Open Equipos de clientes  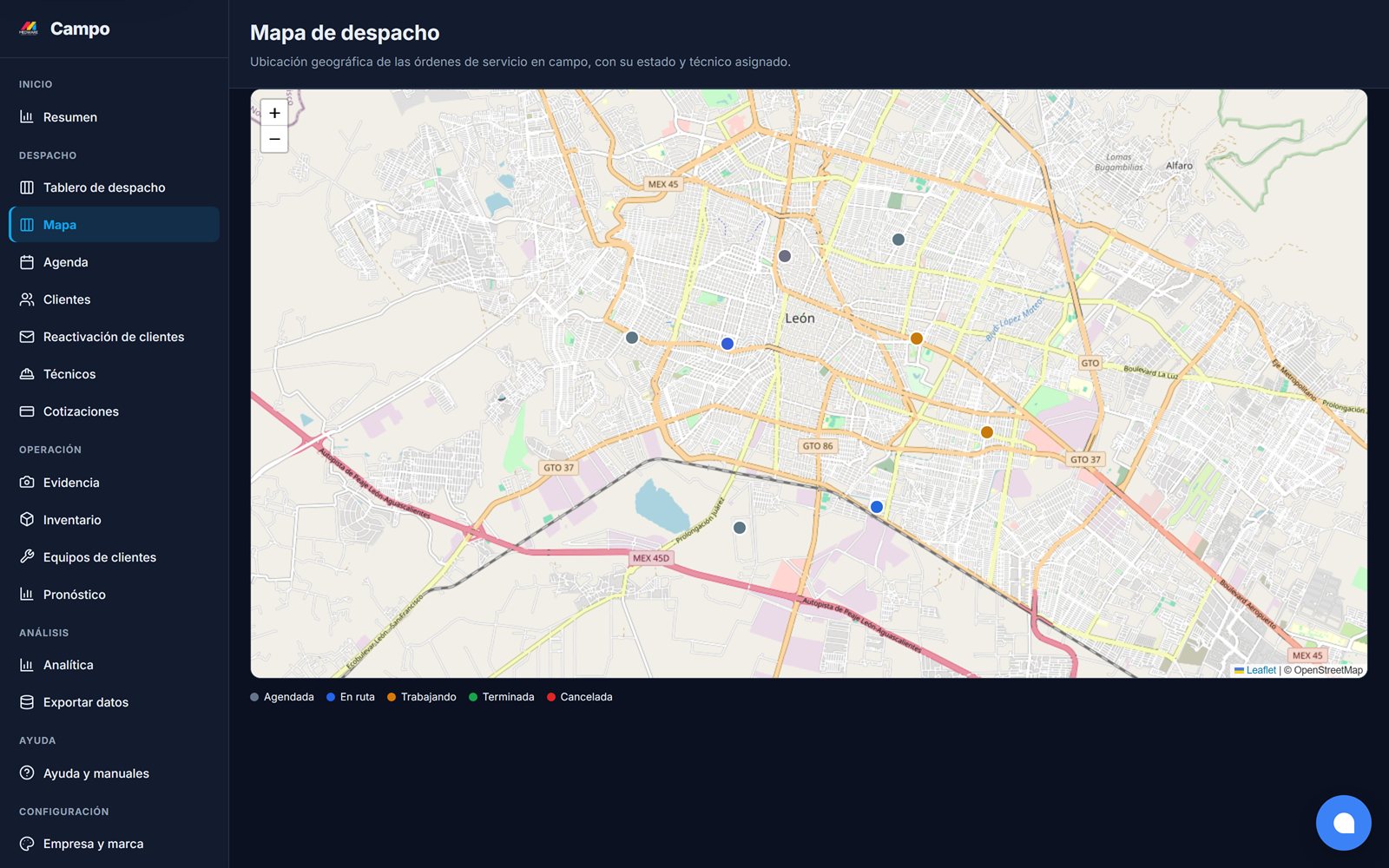click(114, 557)
